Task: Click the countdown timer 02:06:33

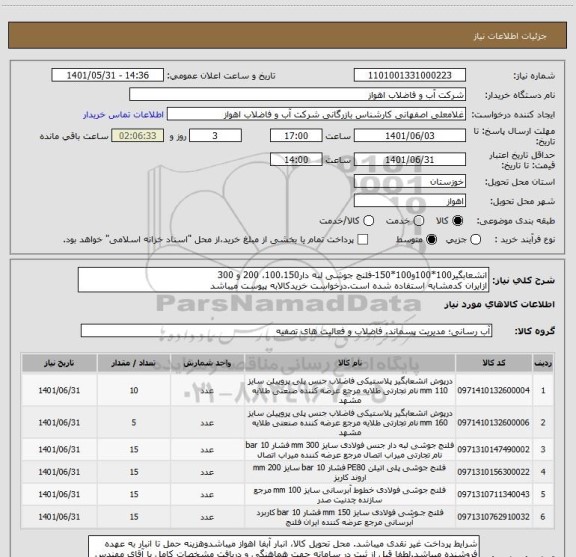Action: point(138,136)
